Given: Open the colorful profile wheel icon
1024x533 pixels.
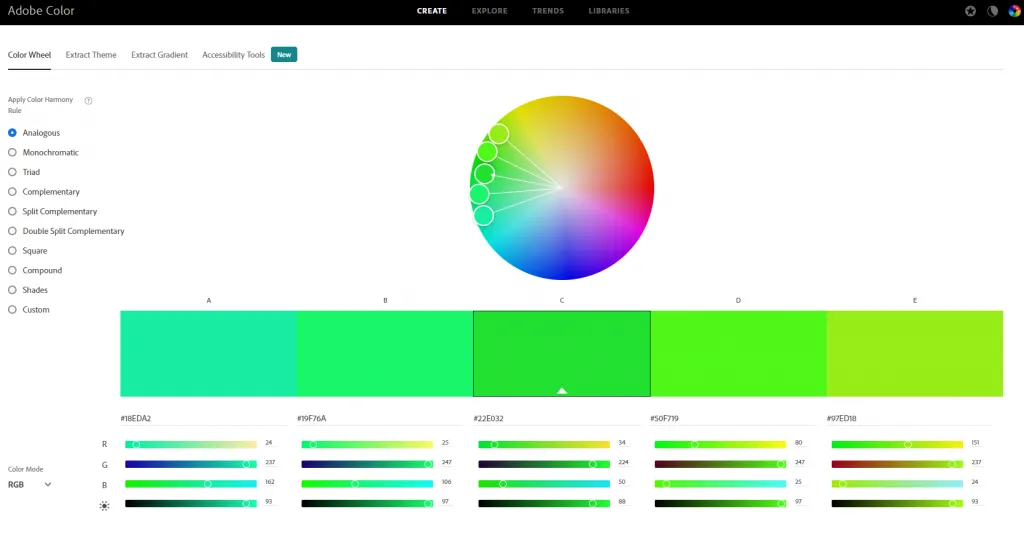Looking at the screenshot, I should (1014, 11).
